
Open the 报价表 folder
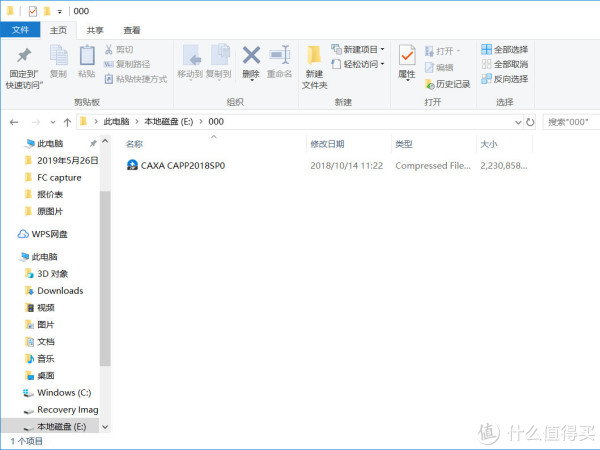pos(44,194)
